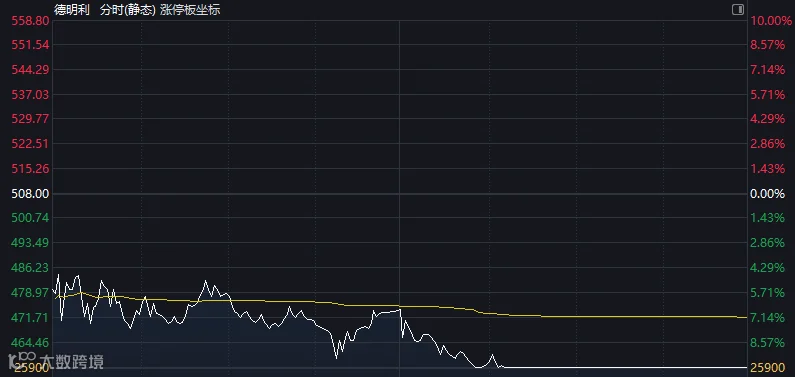Click the 8.57% red percentage label
This screenshot has width=795, height=377.
coord(768,45)
